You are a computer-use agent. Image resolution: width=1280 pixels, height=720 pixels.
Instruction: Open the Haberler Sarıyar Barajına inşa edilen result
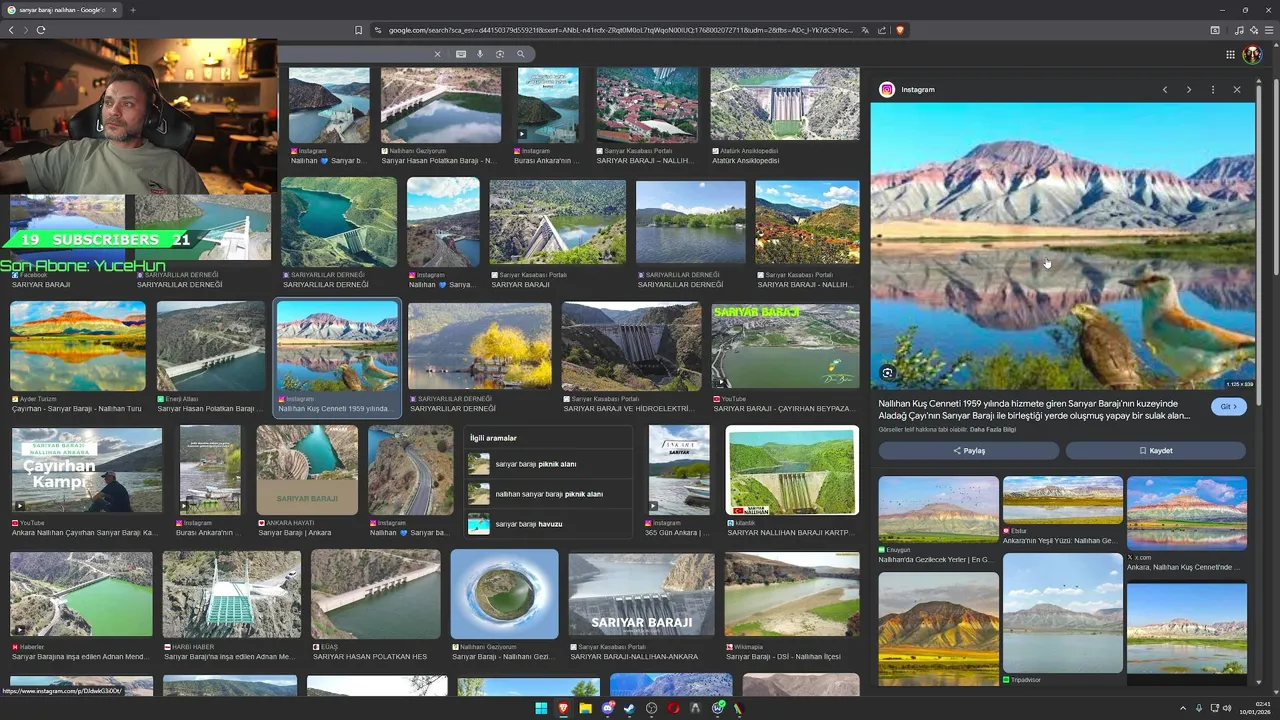pos(81,594)
